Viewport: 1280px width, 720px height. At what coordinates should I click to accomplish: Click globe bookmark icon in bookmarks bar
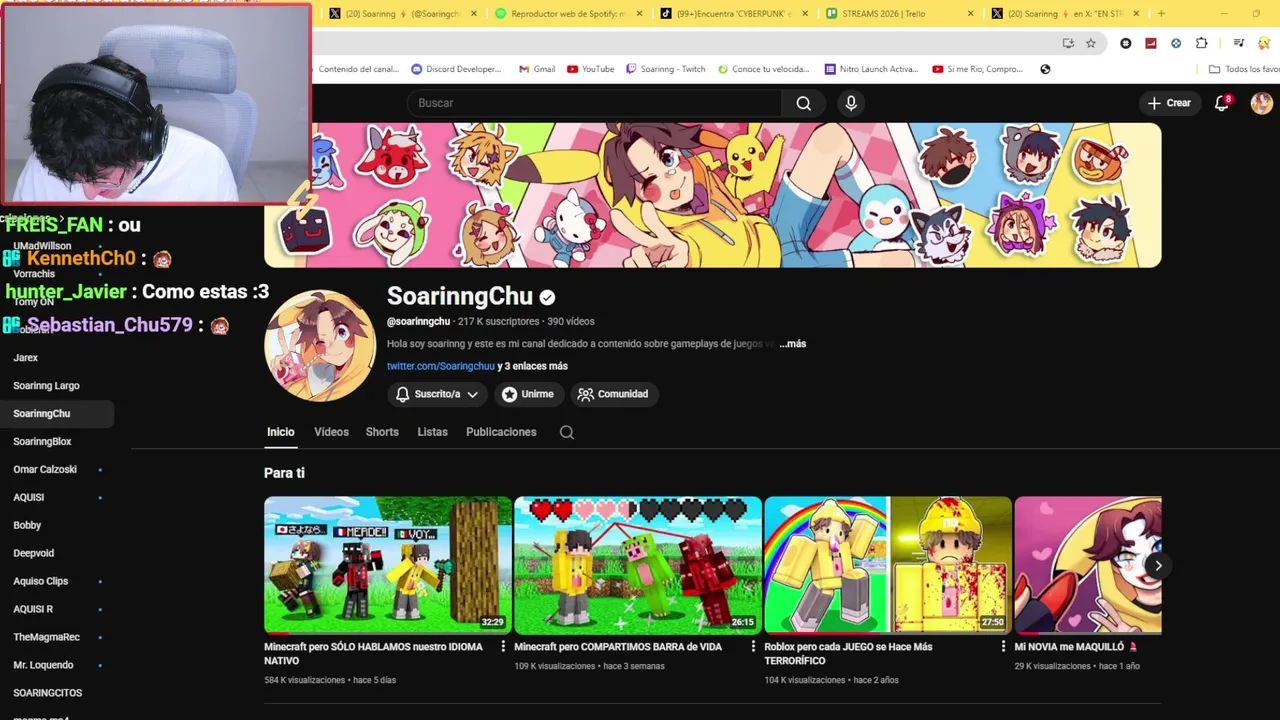[1045, 69]
